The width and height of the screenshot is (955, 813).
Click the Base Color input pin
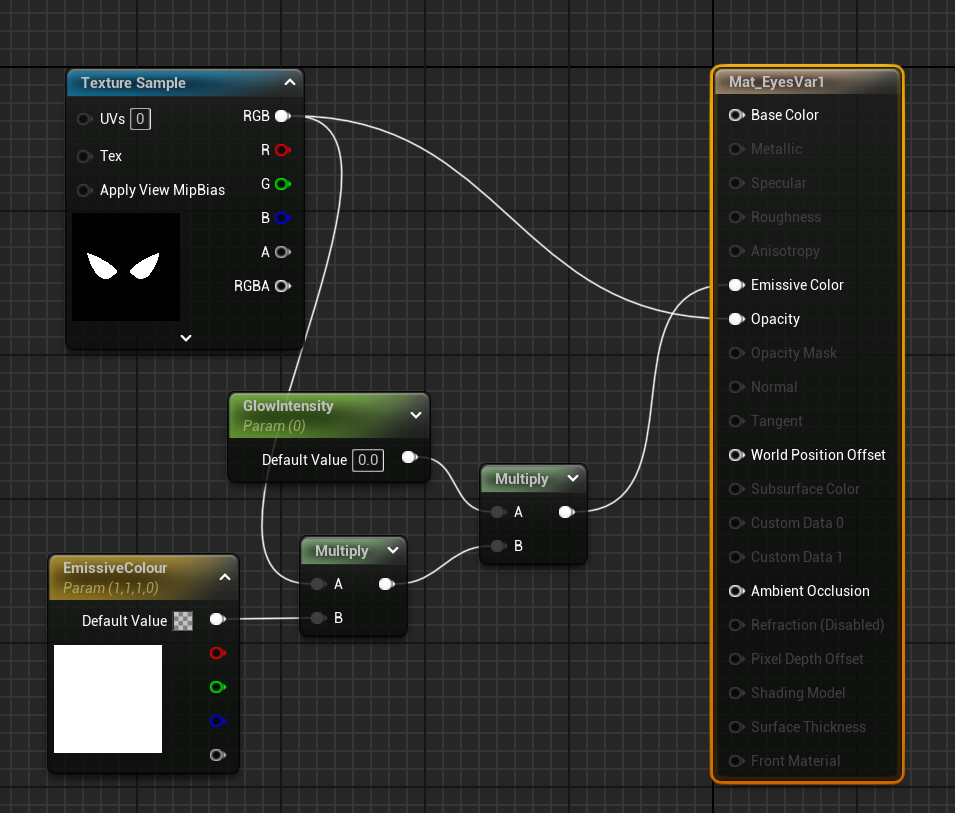736,115
